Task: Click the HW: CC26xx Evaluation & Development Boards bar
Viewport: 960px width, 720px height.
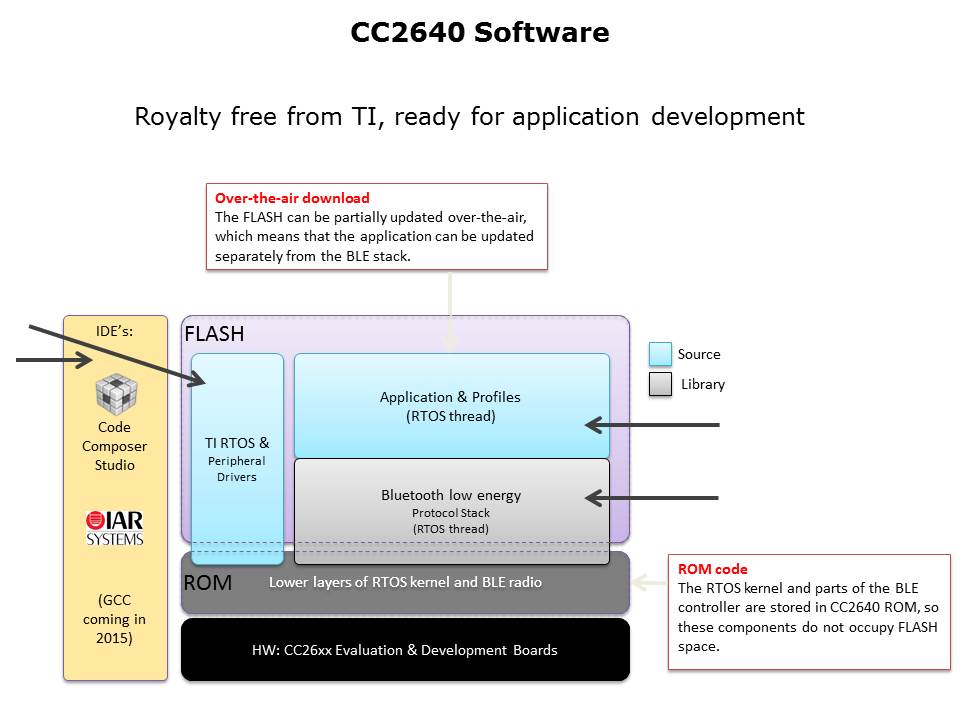Action: [x=405, y=650]
